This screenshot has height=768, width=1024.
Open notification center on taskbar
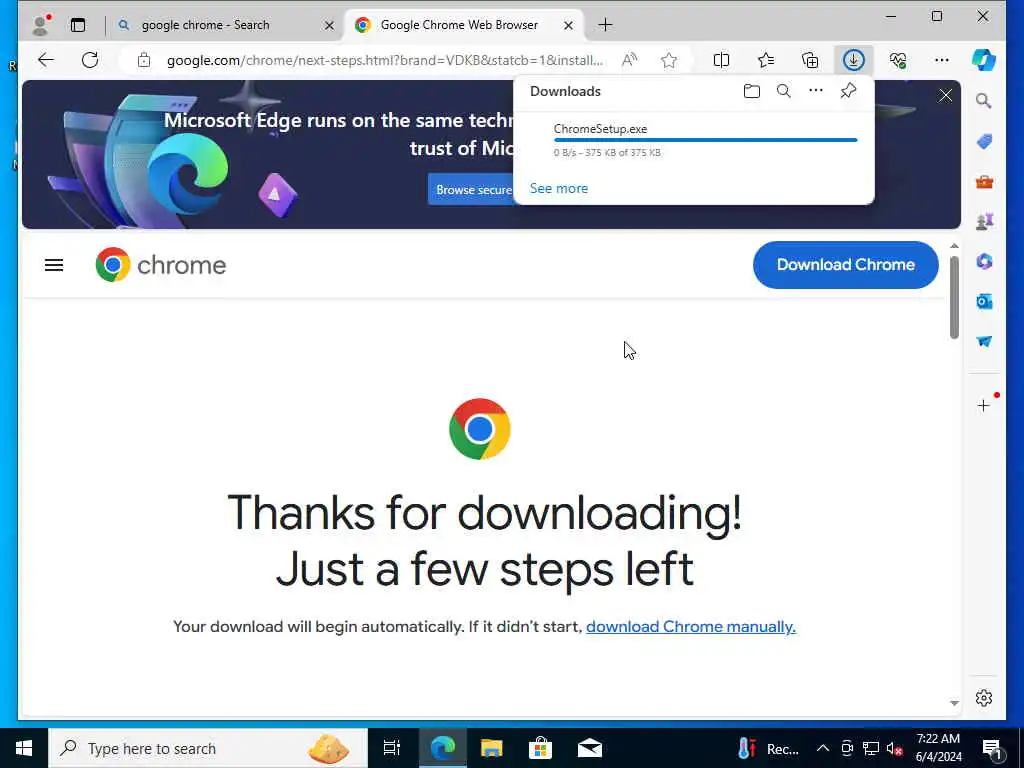point(991,748)
